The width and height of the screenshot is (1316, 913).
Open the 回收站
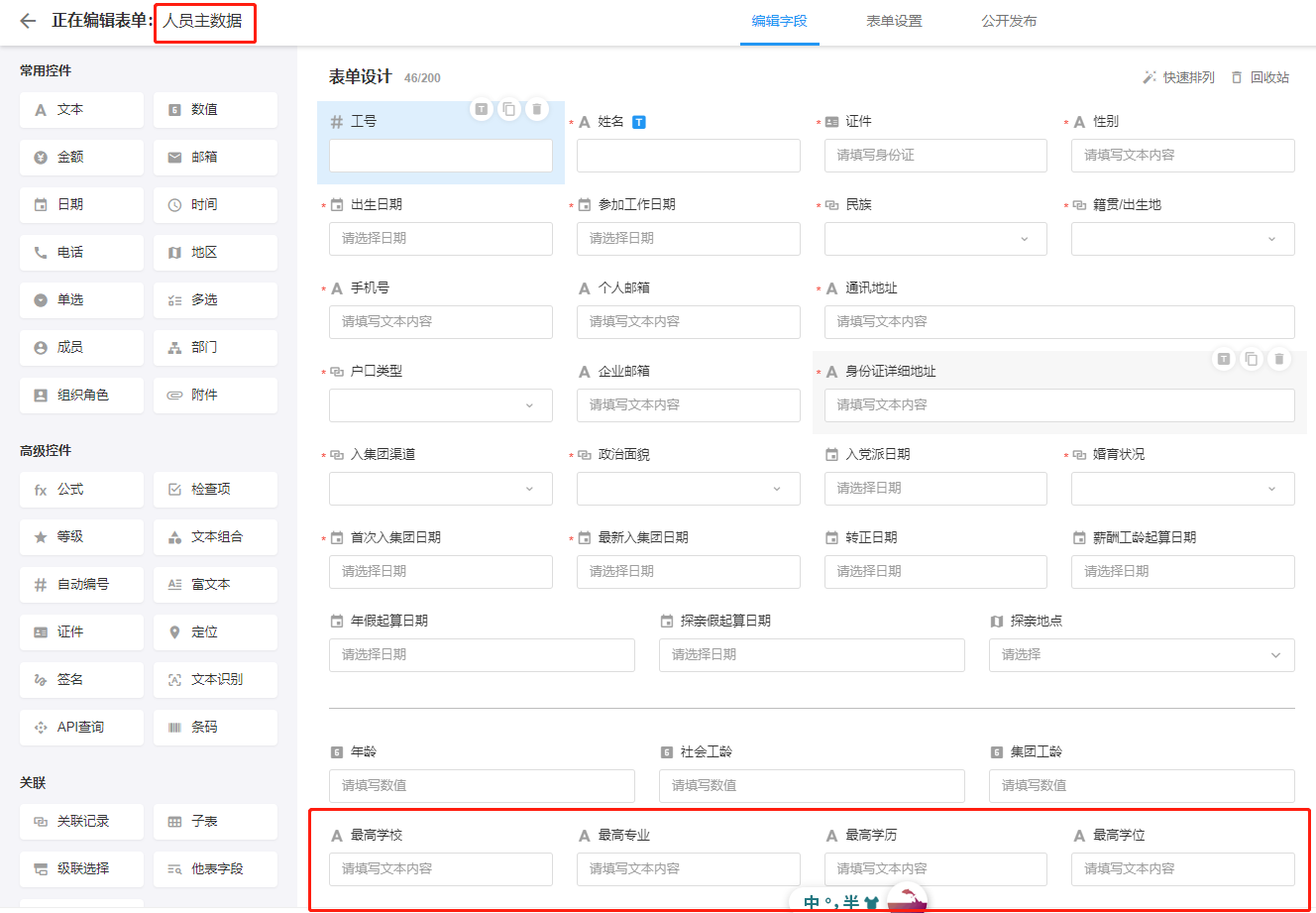point(1261,77)
